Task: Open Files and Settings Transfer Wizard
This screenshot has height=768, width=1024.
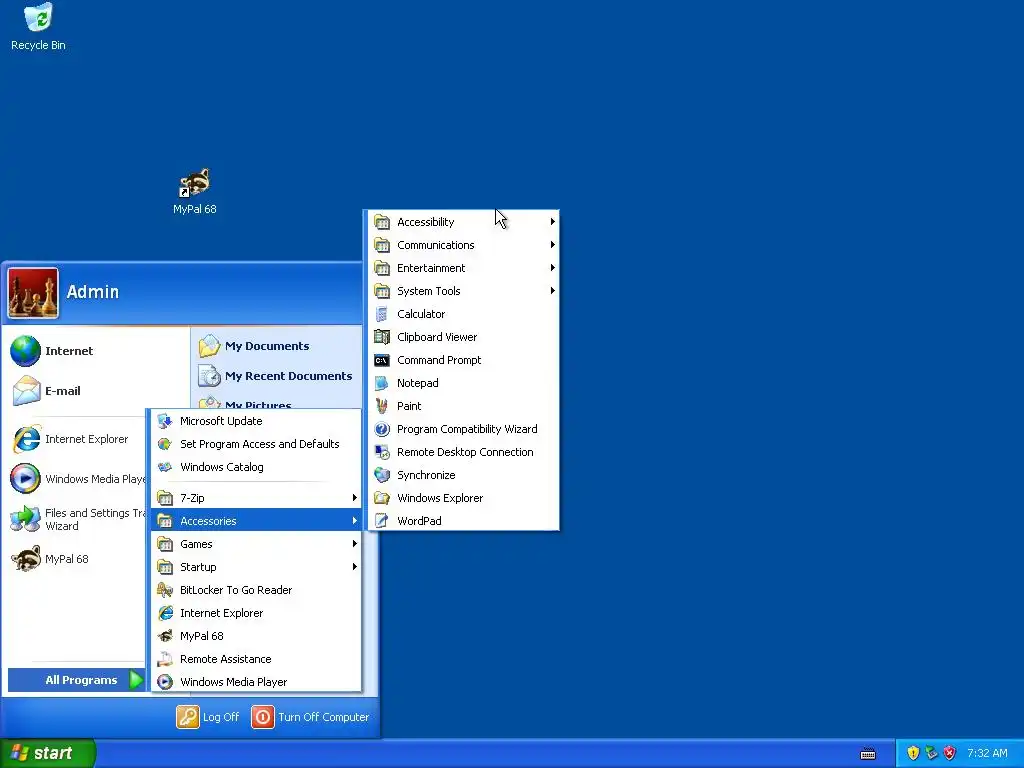Action: (x=76, y=519)
